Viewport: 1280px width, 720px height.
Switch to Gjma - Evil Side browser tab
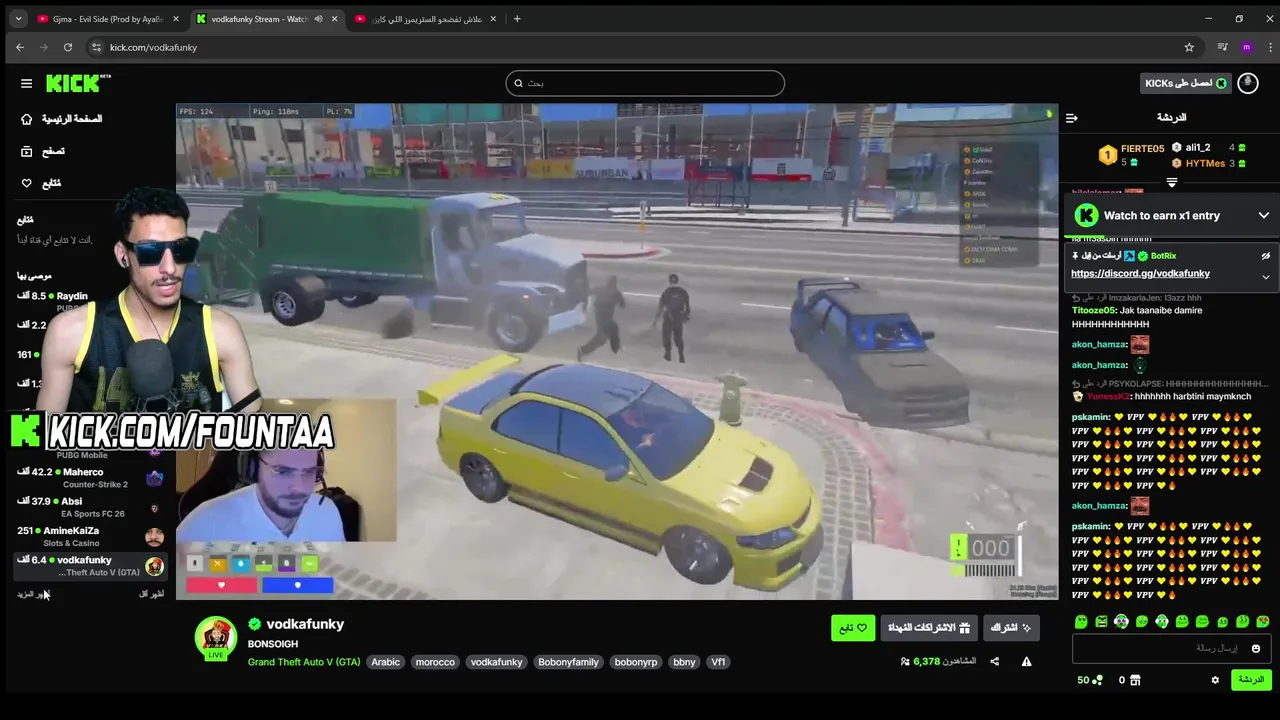107,19
